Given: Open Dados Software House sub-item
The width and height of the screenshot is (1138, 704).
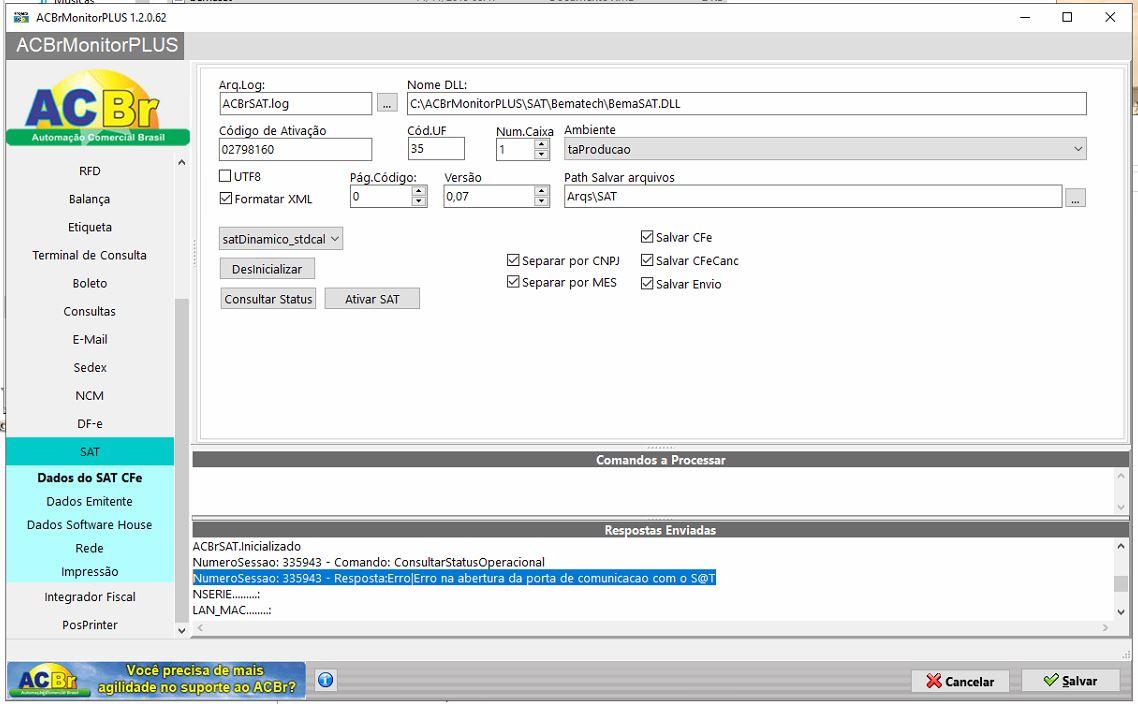Looking at the screenshot, I should coord(90,525).
